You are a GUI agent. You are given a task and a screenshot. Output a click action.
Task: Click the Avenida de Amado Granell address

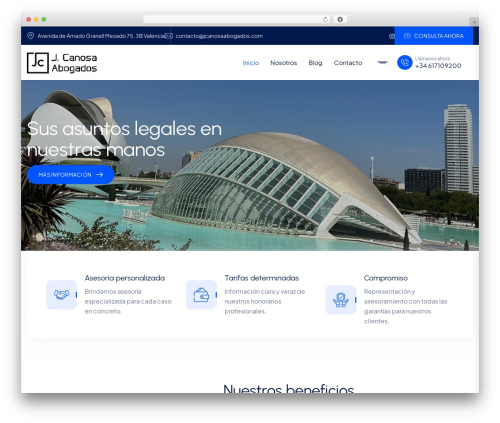point(101,36)
